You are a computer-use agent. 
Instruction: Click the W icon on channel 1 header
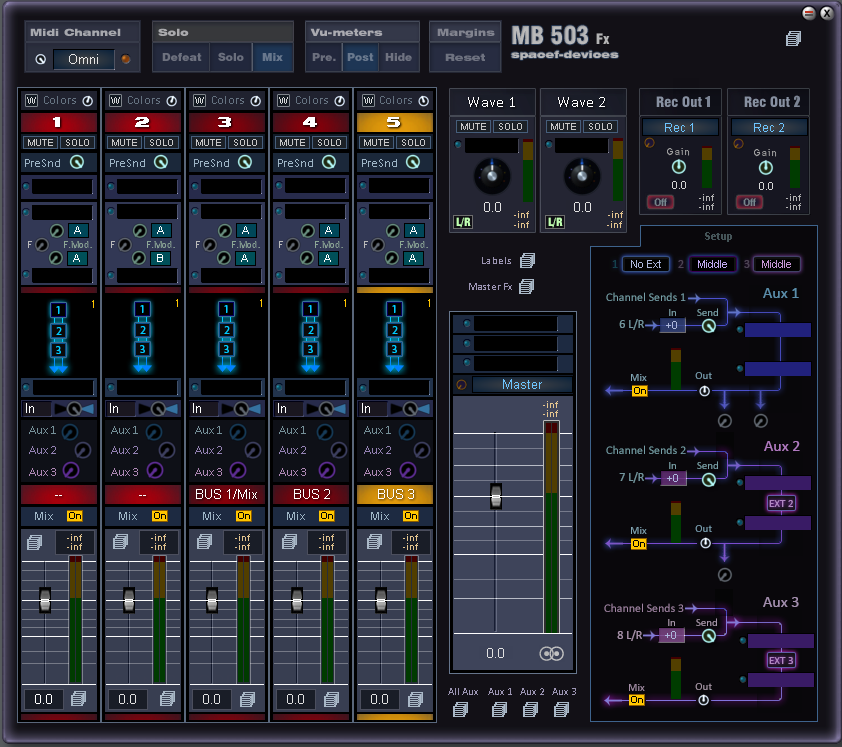[x=32, y=100]
